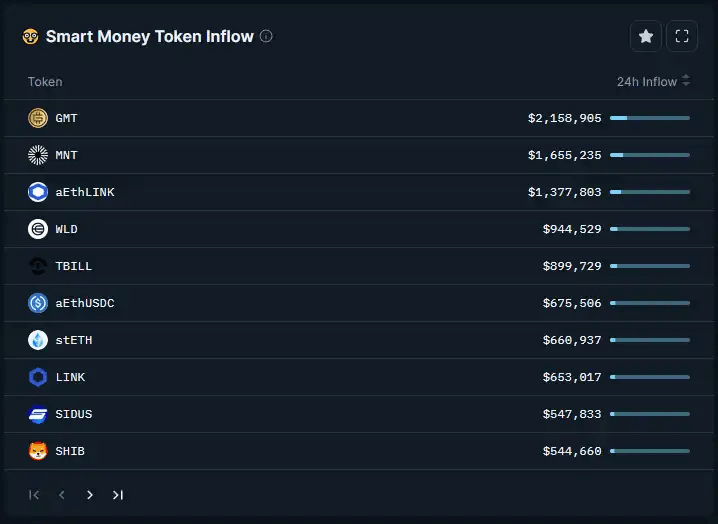This screenshot has height=524, width=718.
Task: Click the star favorite button
Action: pyautogui.click(x=646, y=36)
